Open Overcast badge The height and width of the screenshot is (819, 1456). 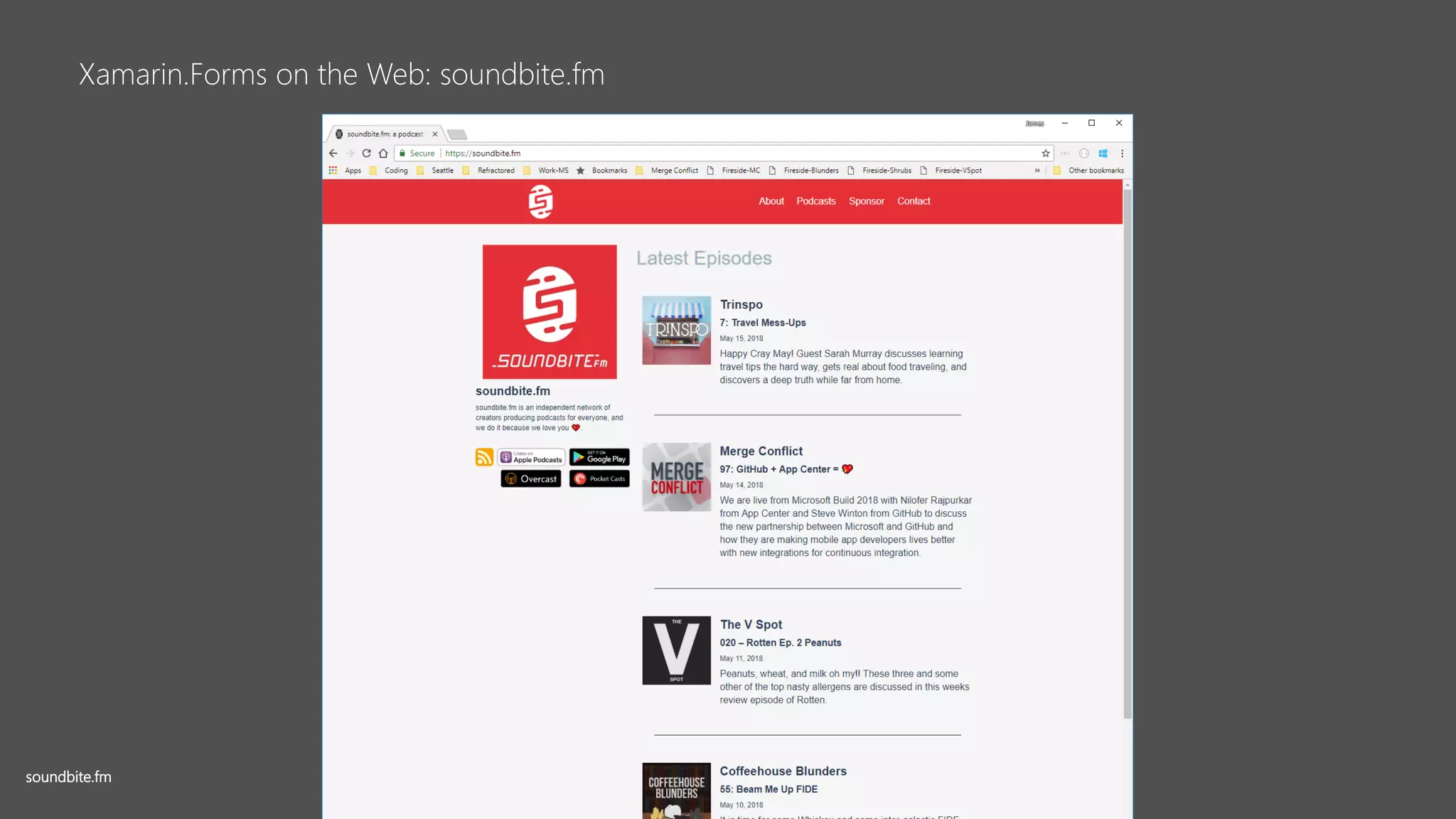coord(531,478)
